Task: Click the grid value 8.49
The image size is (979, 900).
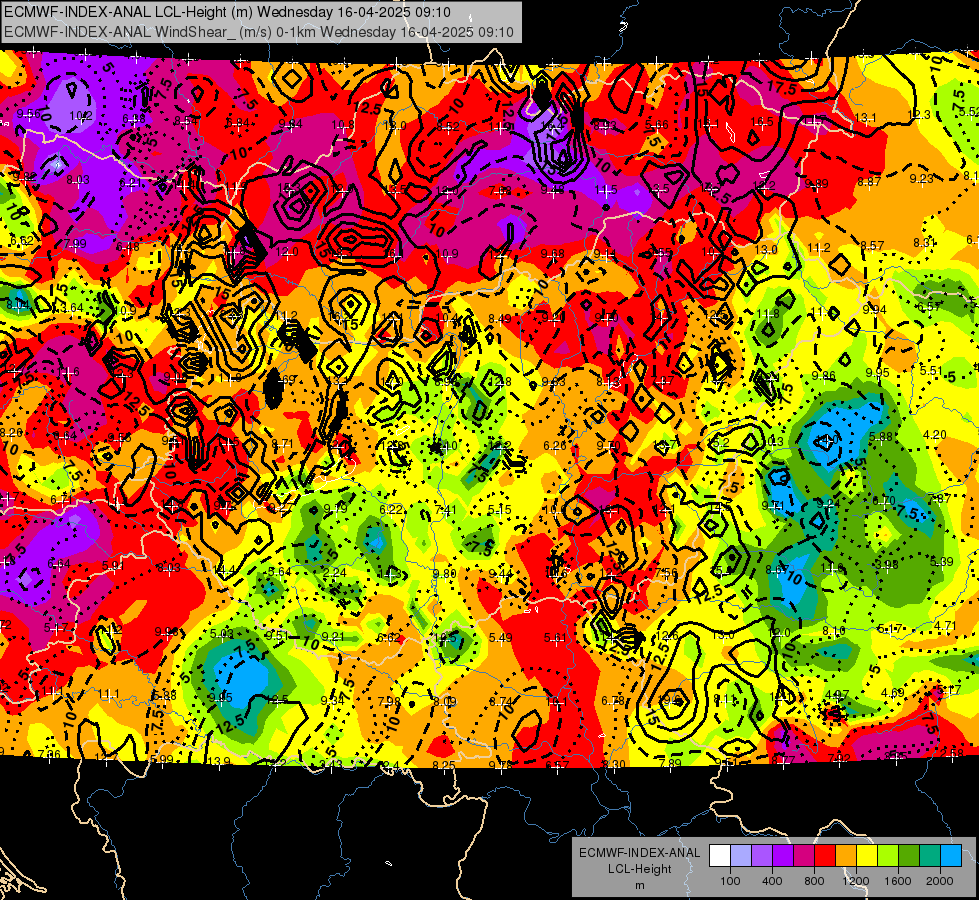Action: (x=499, y=319)
